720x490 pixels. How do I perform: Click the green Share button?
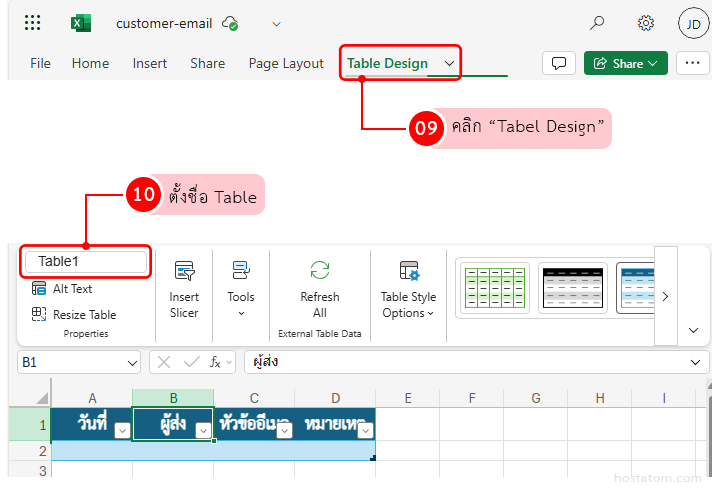click(x=626, y=63)
